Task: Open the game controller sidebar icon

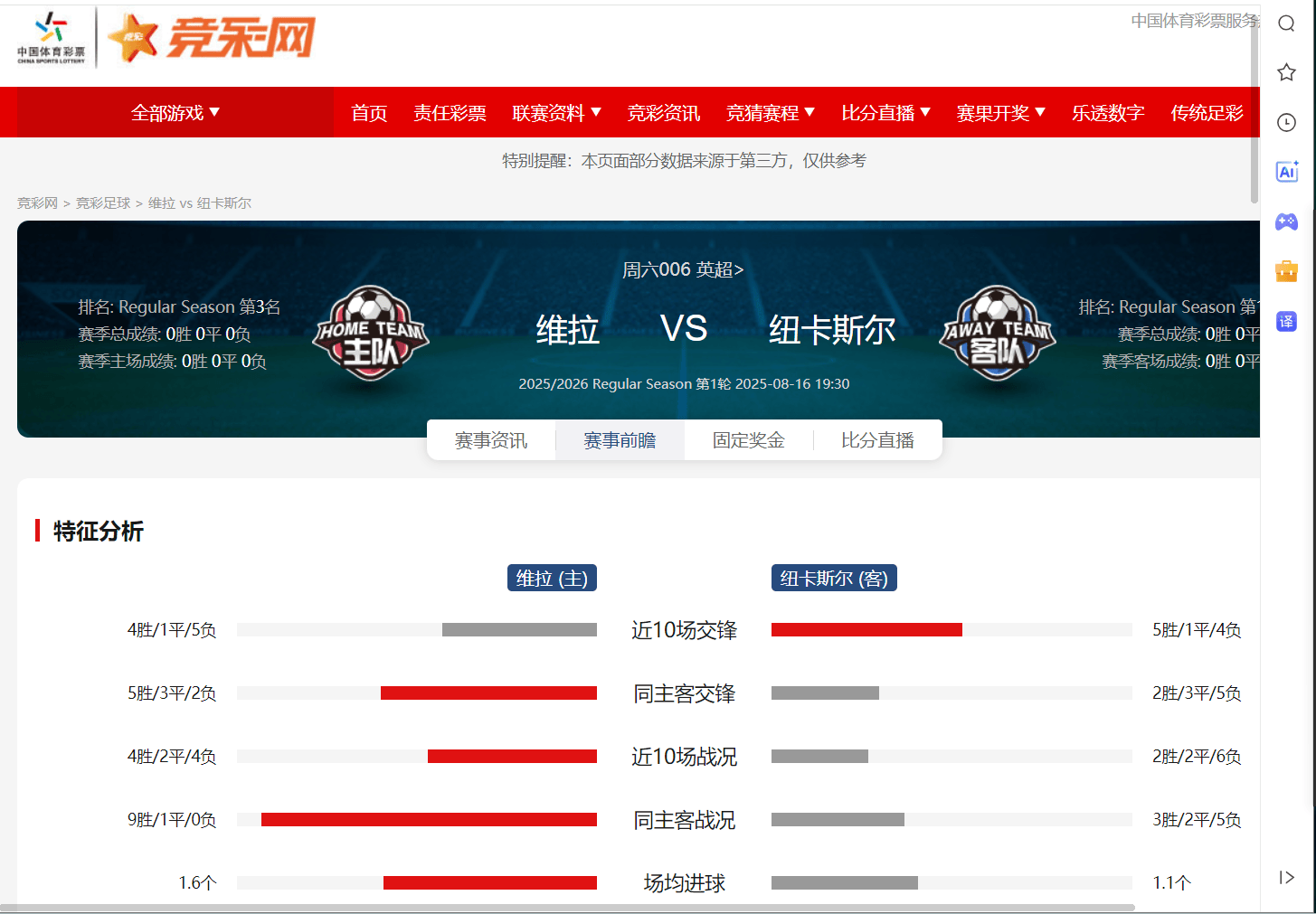Action: (1286, 221)
